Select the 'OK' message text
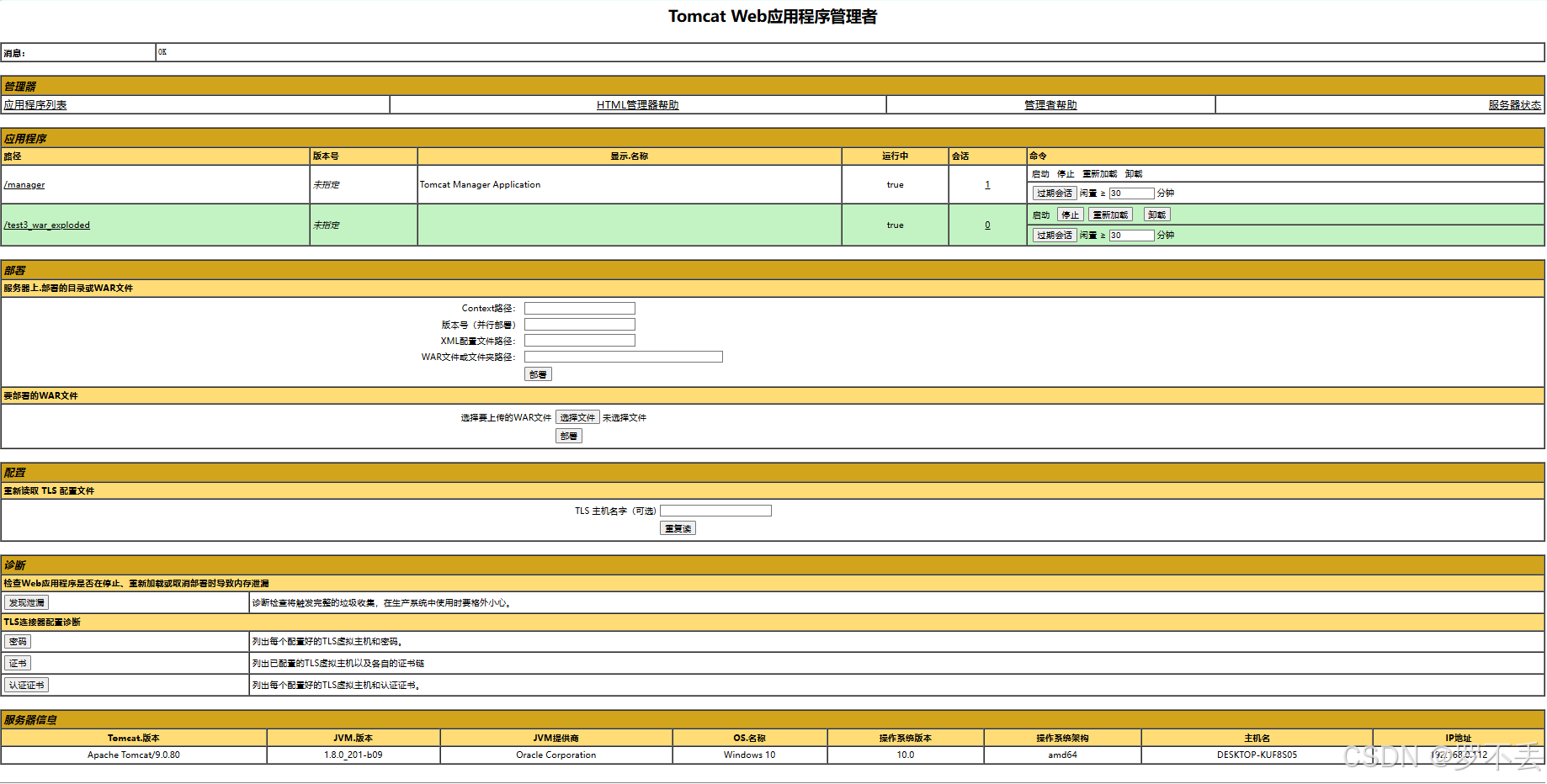1547x784 pixels. (162, 52)
